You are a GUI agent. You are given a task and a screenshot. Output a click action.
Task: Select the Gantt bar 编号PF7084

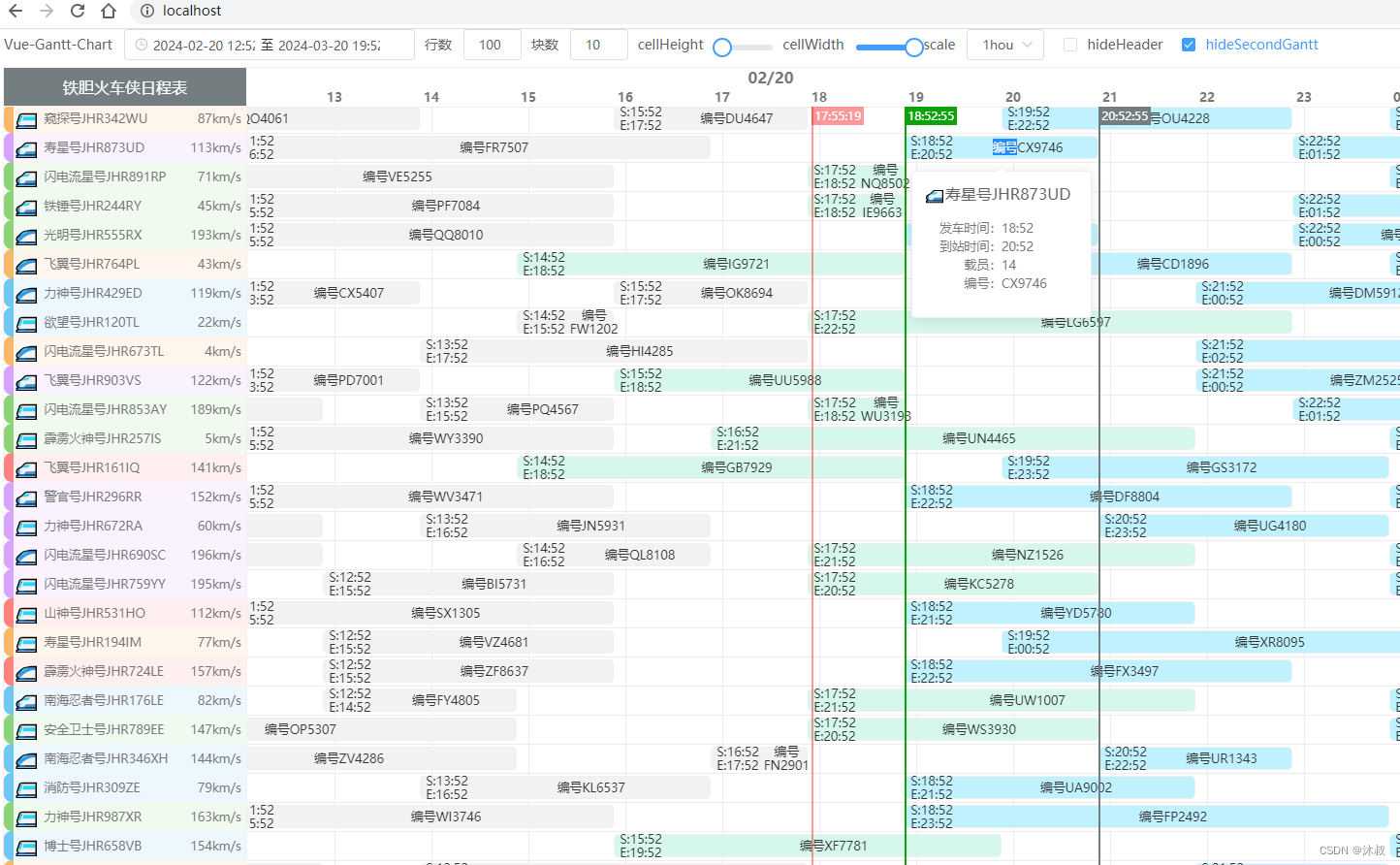tap(430, 206)
